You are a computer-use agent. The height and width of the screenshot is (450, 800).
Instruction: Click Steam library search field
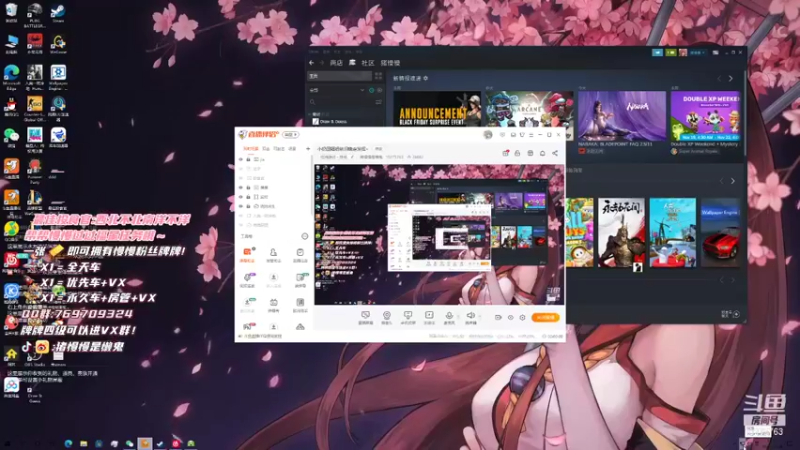point(344,102)
